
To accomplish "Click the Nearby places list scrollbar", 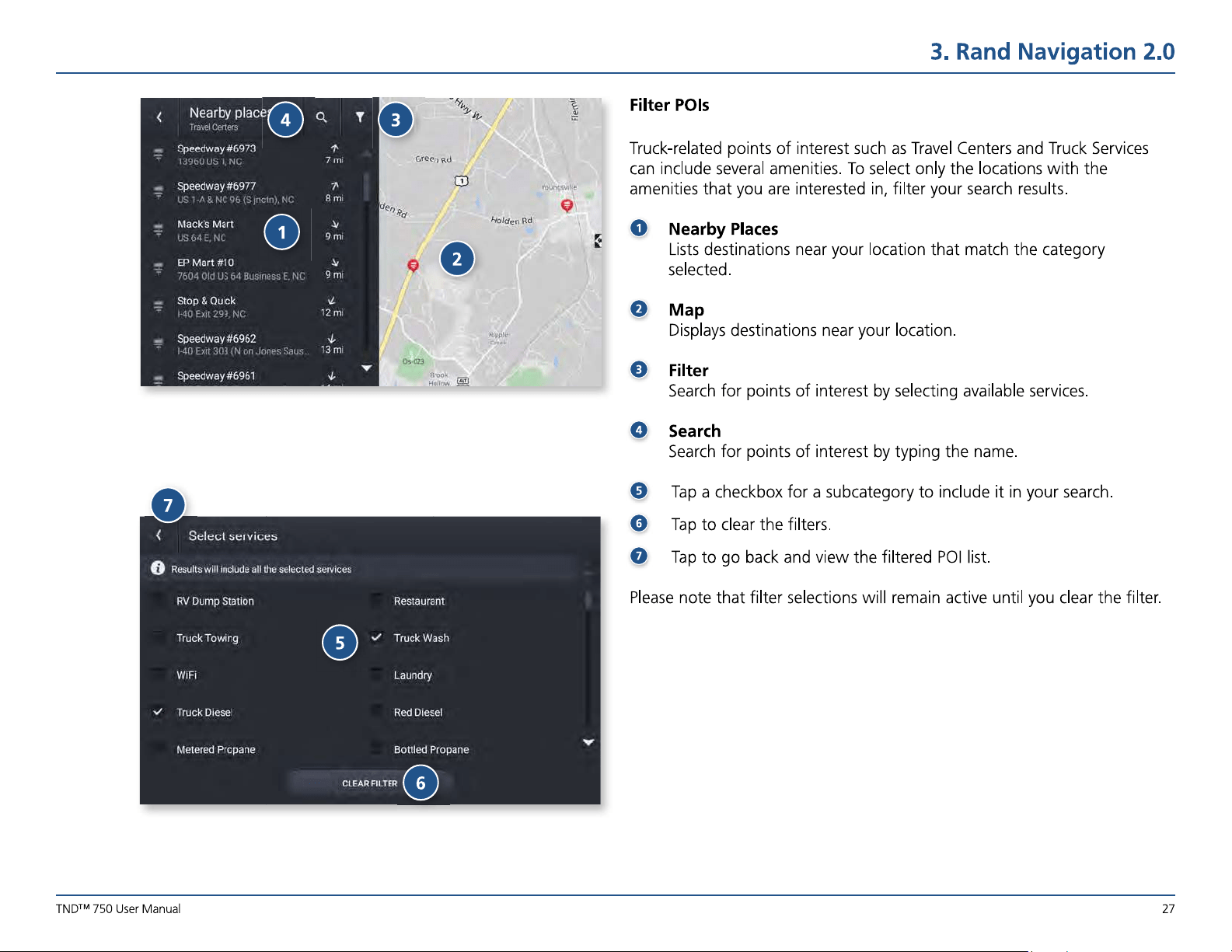I will click(366, 256).
